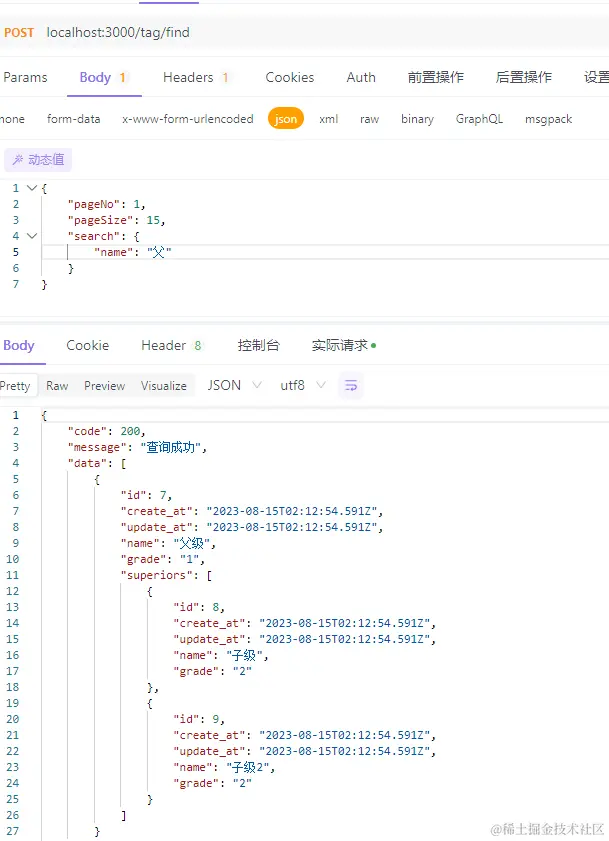Image resolution: width=609 pixels, height=841 pixels.
Task: Select the form-data body type
Action: tap(74, 119)
